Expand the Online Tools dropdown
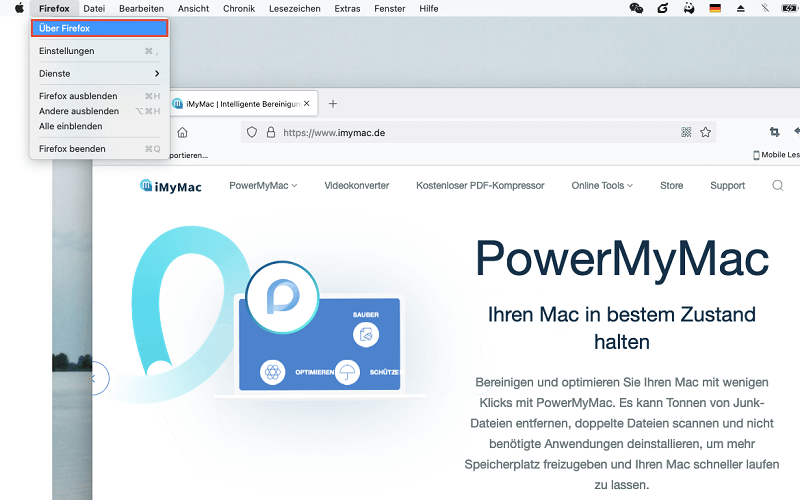The width and height of the screenshot is (800, 500). (x=602, y=186)
